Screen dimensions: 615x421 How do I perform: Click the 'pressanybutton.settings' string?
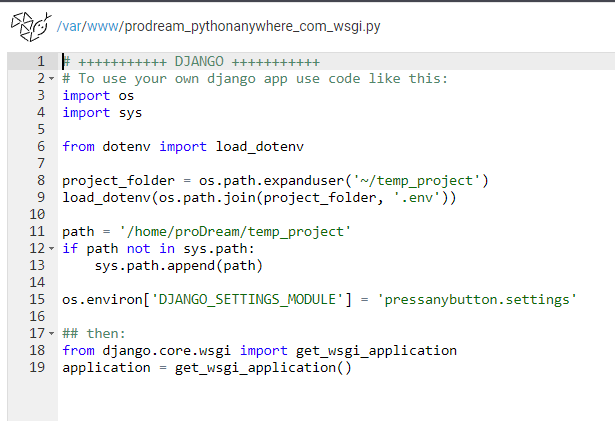477,300
